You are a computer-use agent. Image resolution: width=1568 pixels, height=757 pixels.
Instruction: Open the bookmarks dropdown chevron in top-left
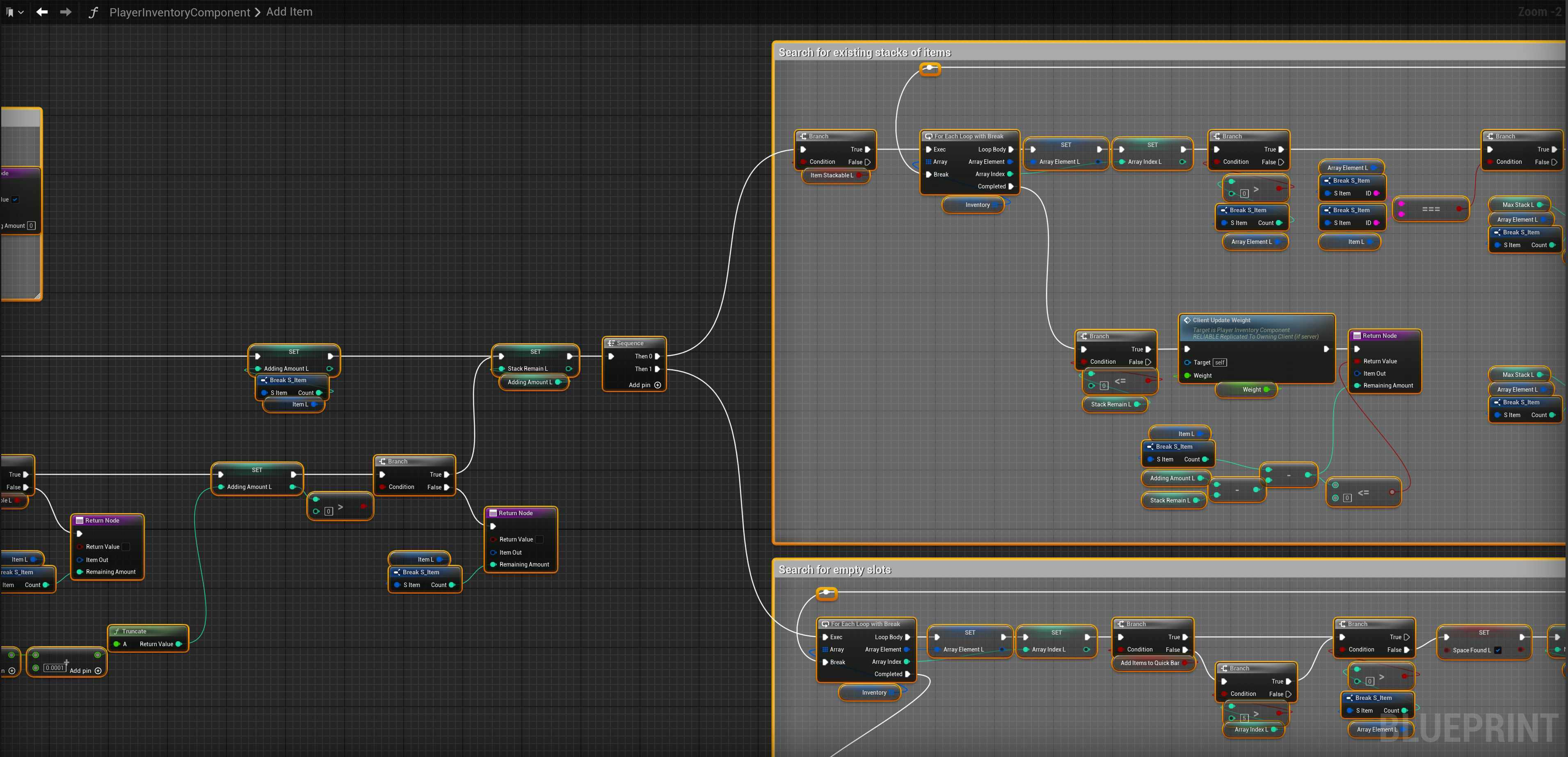pos(21,12)
